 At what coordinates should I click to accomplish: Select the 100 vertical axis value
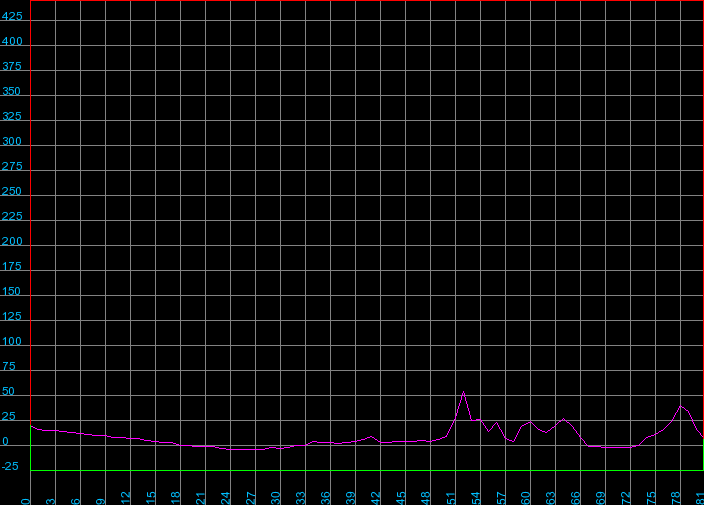click(x=12, y=342)
